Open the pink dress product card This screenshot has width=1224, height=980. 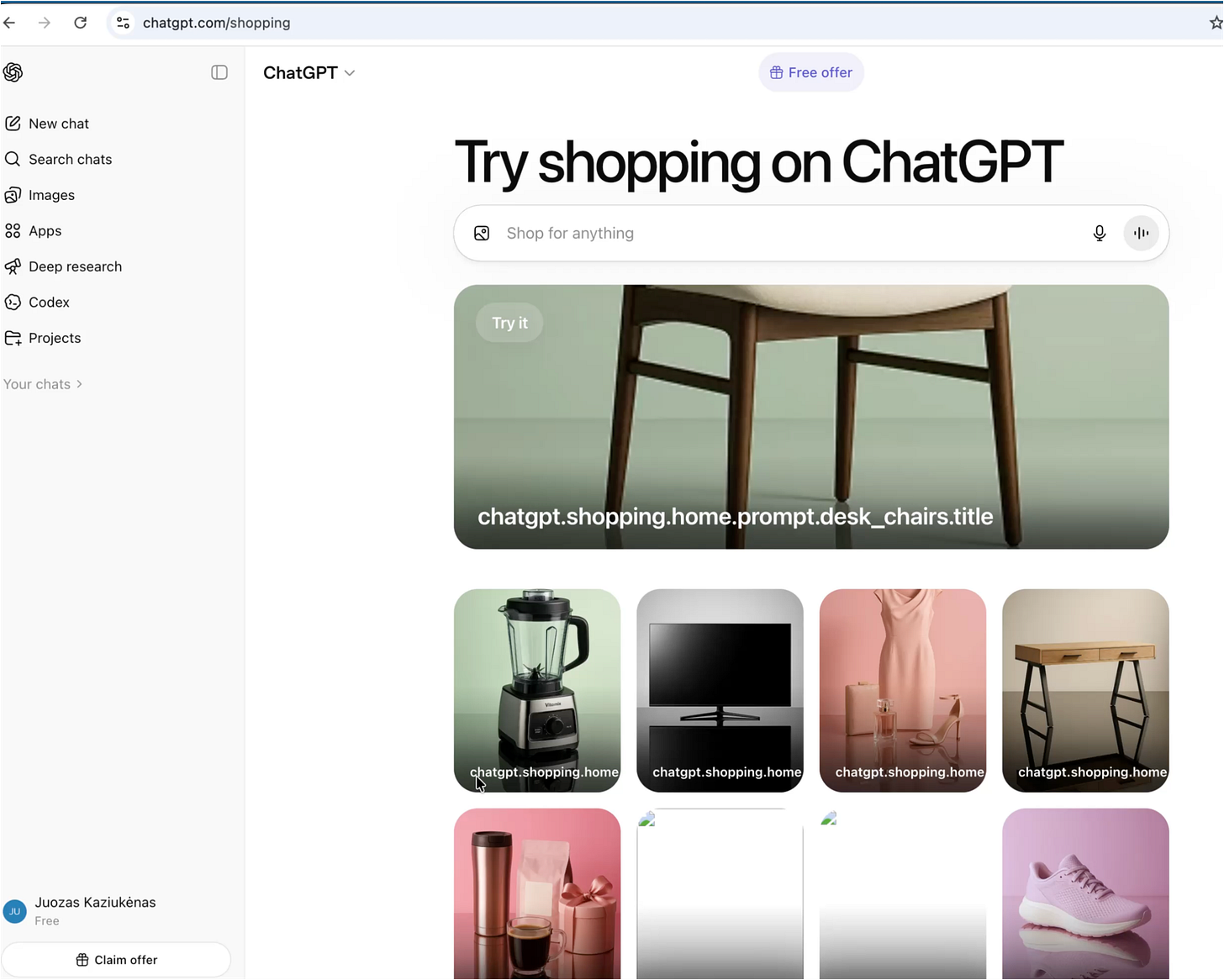903,690
